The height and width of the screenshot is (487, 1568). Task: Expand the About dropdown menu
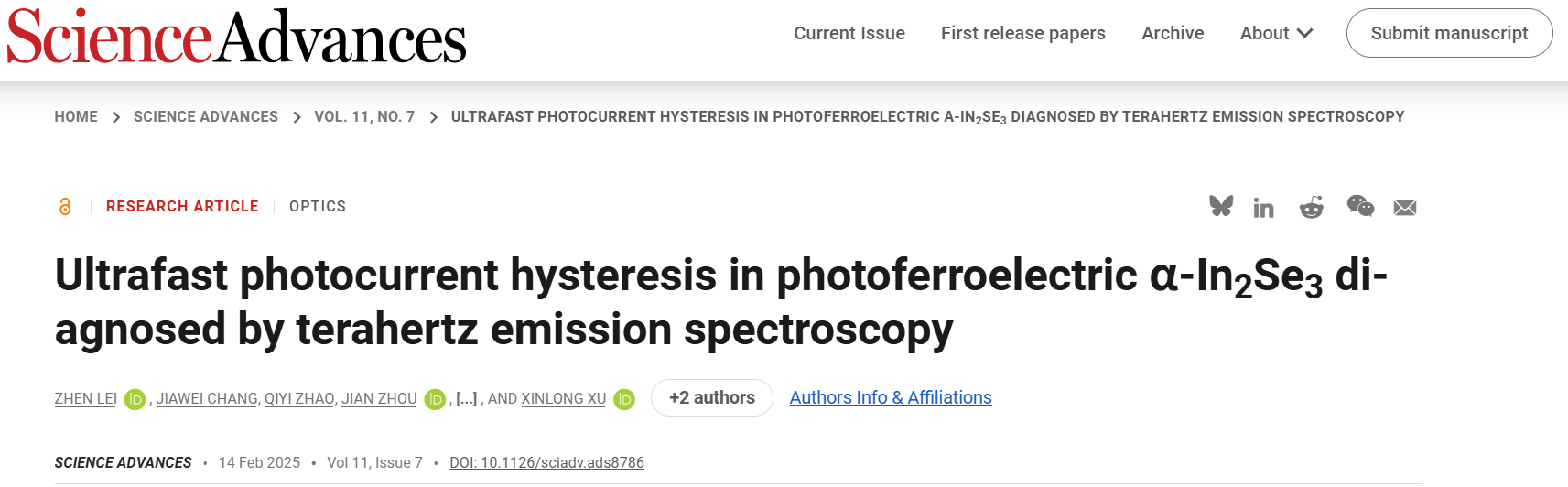[x=1276, y=33]
